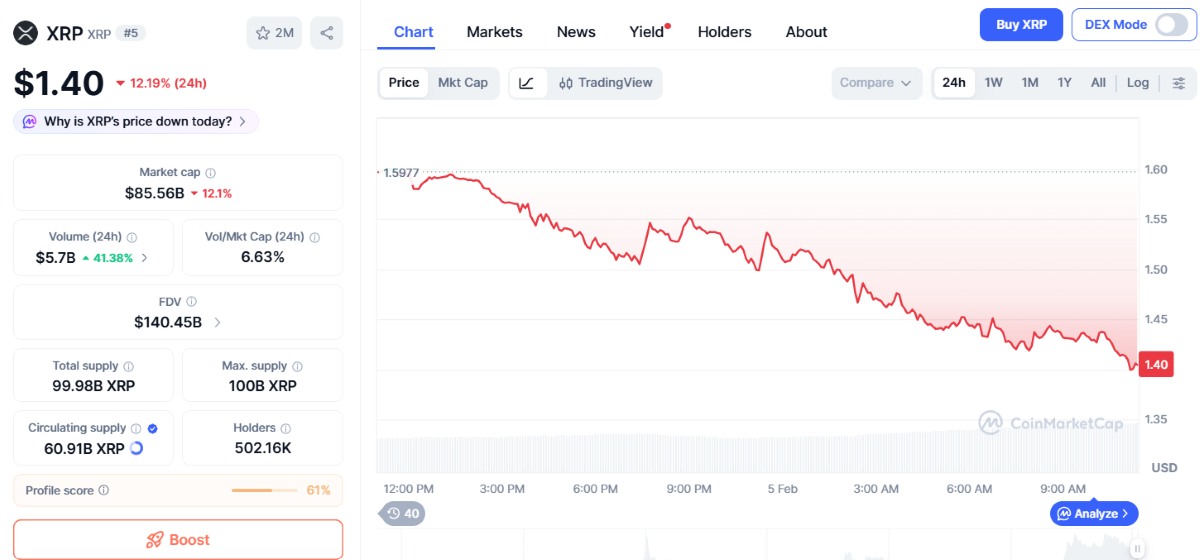1200x560 pixels.
Task: Click the 100B XRP max supply value
Action: tap(262, 386)
